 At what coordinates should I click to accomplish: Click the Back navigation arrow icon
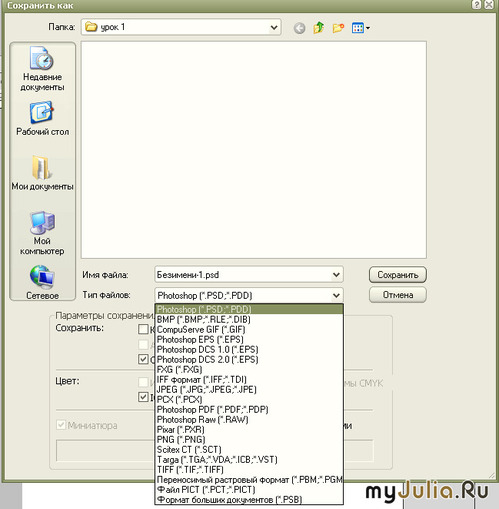(x=299, y=28)
